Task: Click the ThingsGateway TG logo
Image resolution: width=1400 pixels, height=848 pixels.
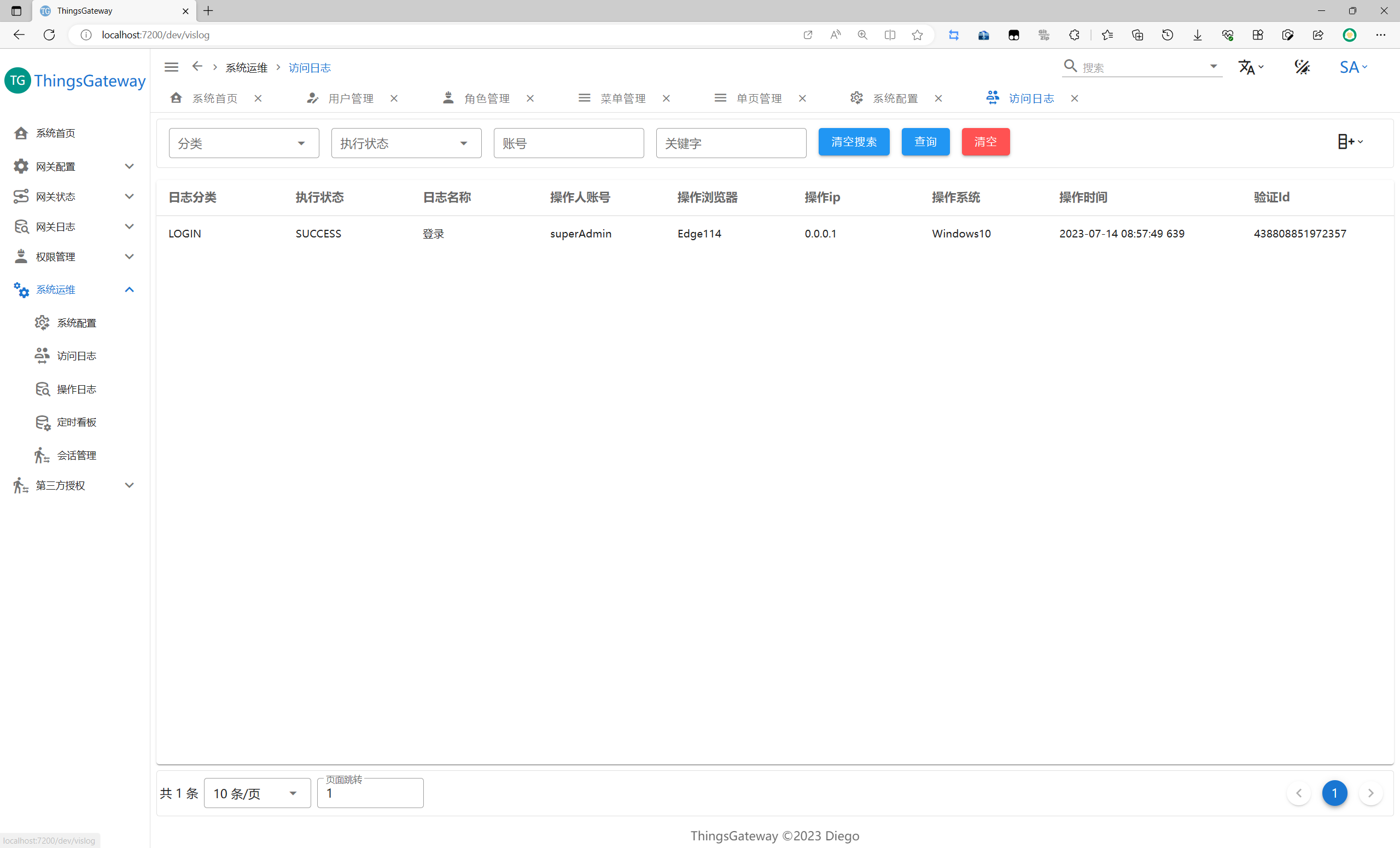Action: [17, 81]
